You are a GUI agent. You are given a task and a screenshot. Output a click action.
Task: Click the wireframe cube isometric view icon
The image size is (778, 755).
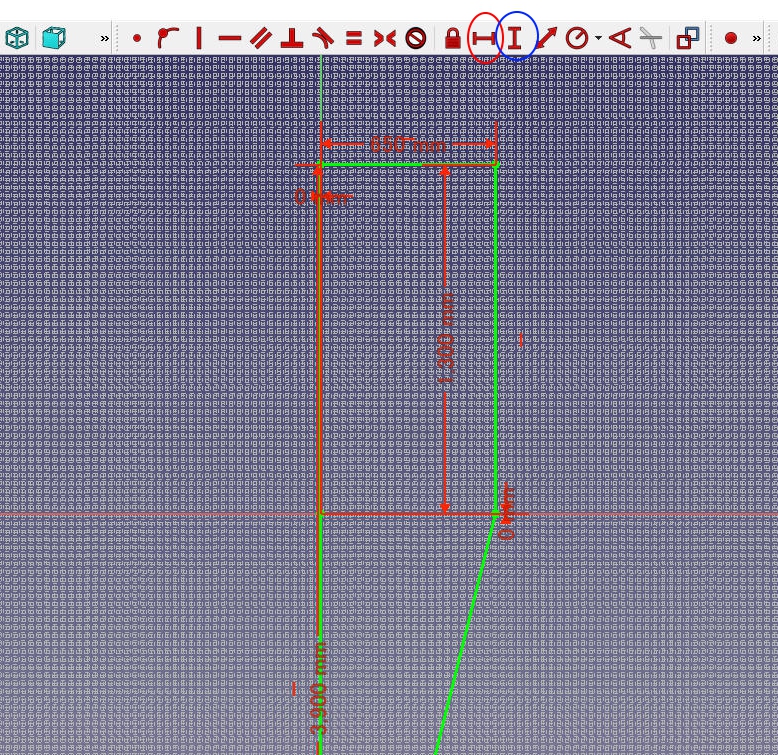[x=17, y=38]
